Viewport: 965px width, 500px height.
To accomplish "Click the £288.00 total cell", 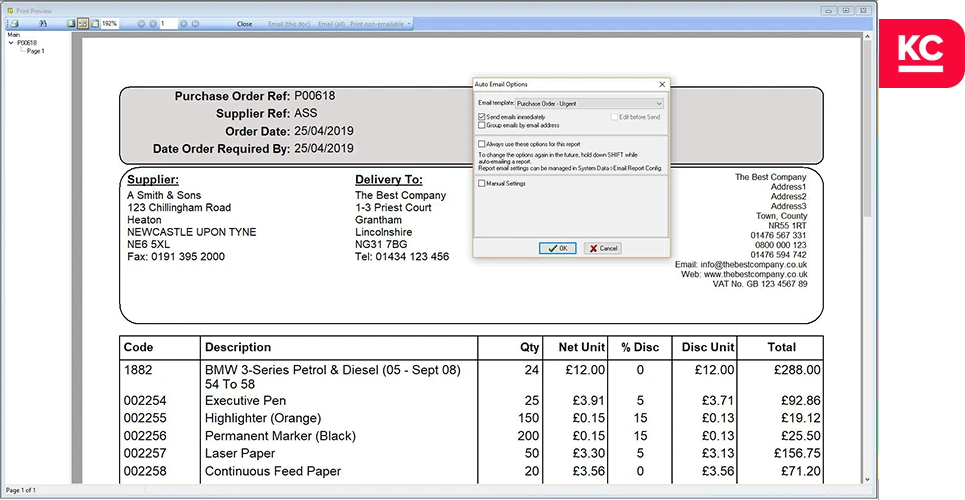I will (797, 370).
